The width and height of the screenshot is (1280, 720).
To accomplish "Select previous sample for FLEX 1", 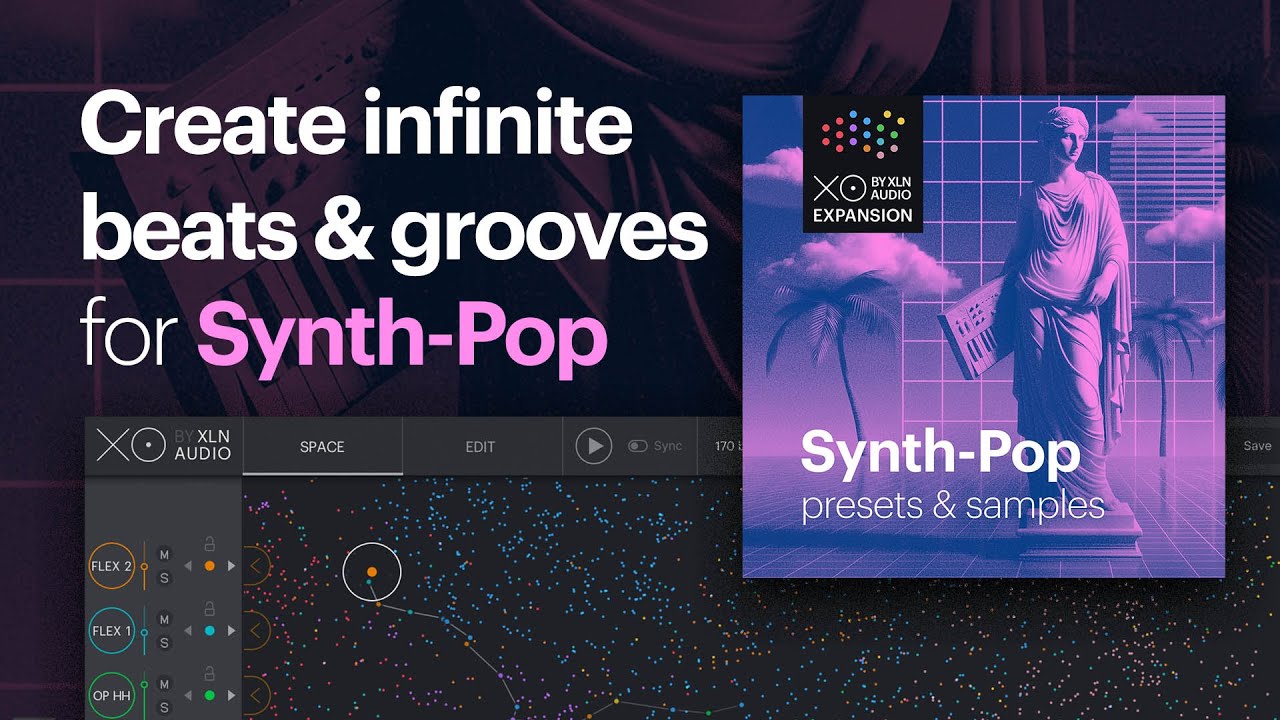I will [187, 631].
